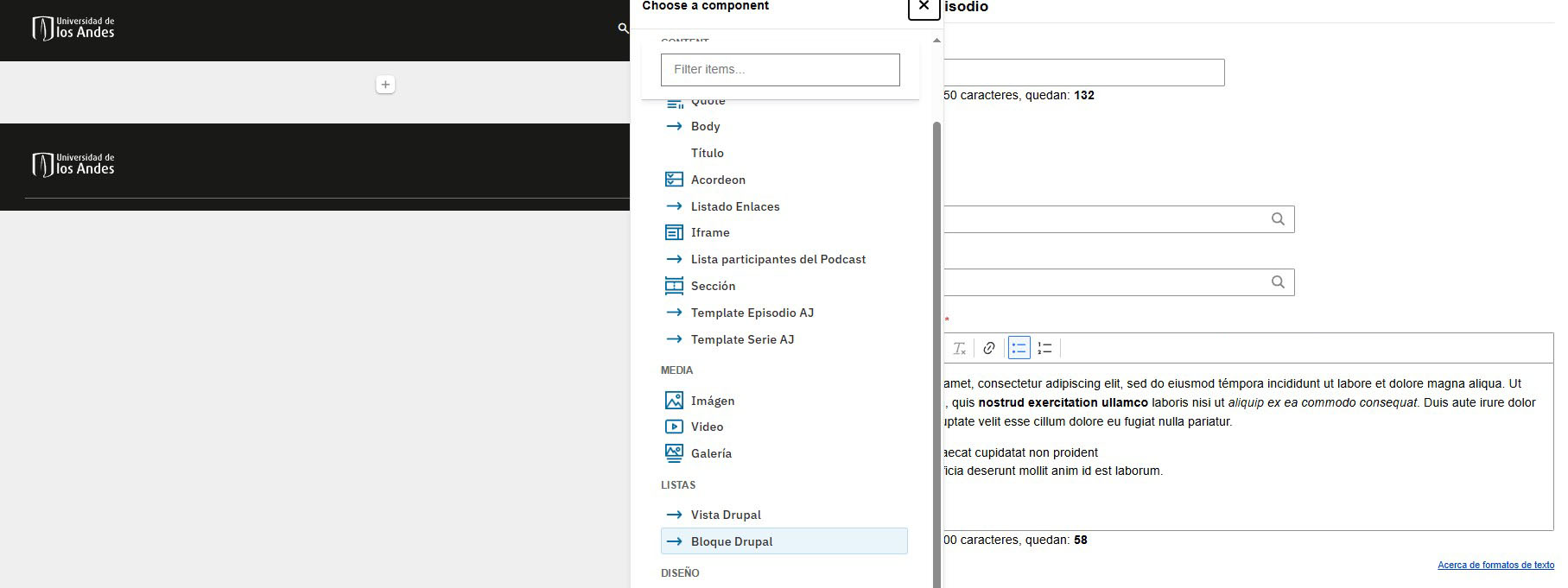The height and width of the screenshot is (588, 1568).
Task: Click the scrollbar up arrow in component list
Action: [x=936, y=41]
